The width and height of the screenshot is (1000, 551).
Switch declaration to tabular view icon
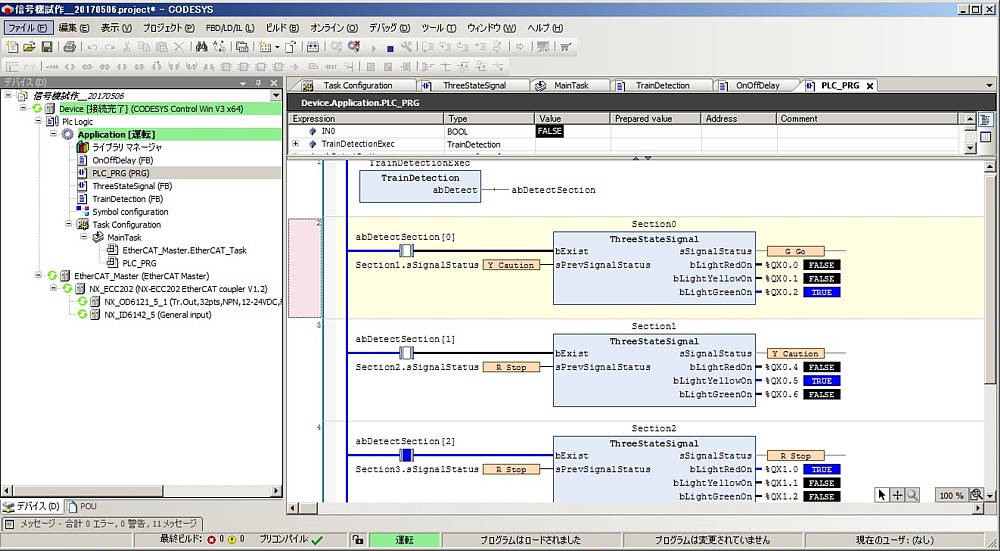coord(985,136)
